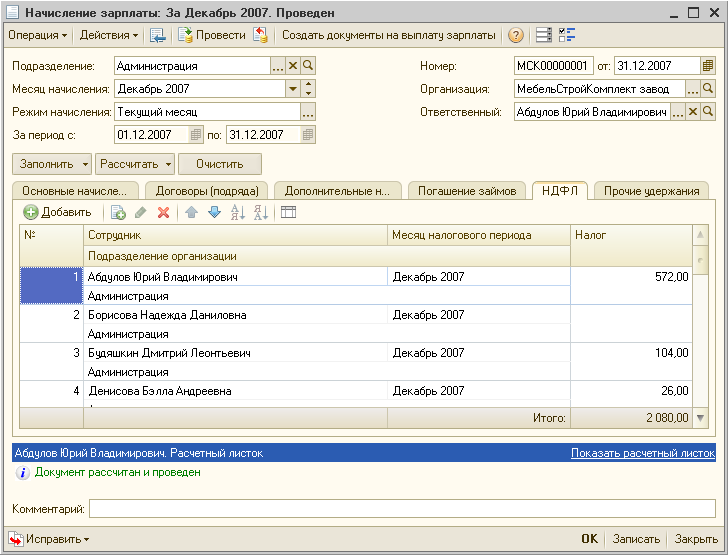Expand the Месяц начисления dropdown arrow
Viewport: 728px width, 555px height.
tap(292, 88)
